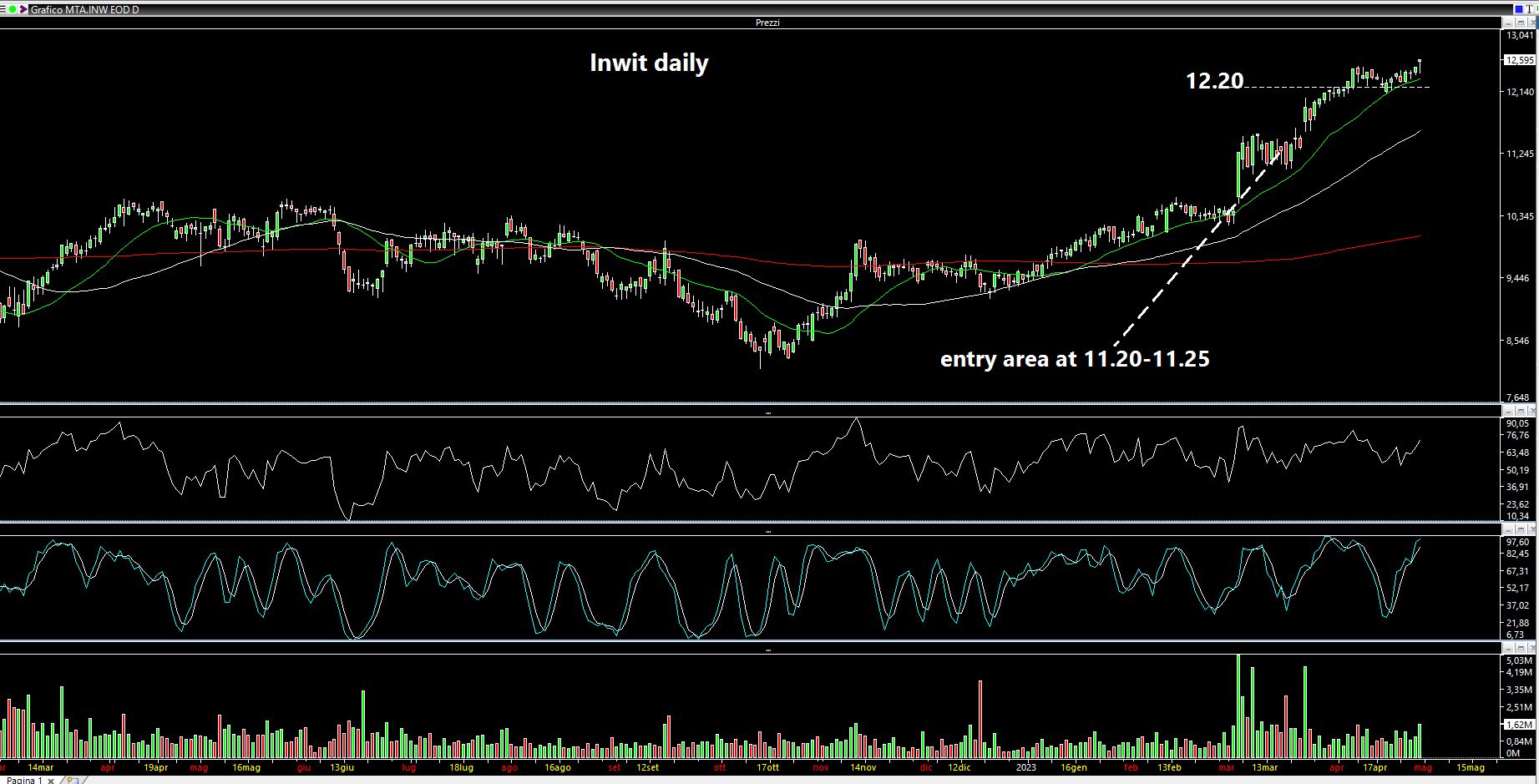
Task: Click the 90,05 RSI scale value
Action: tap(1517, 423)
